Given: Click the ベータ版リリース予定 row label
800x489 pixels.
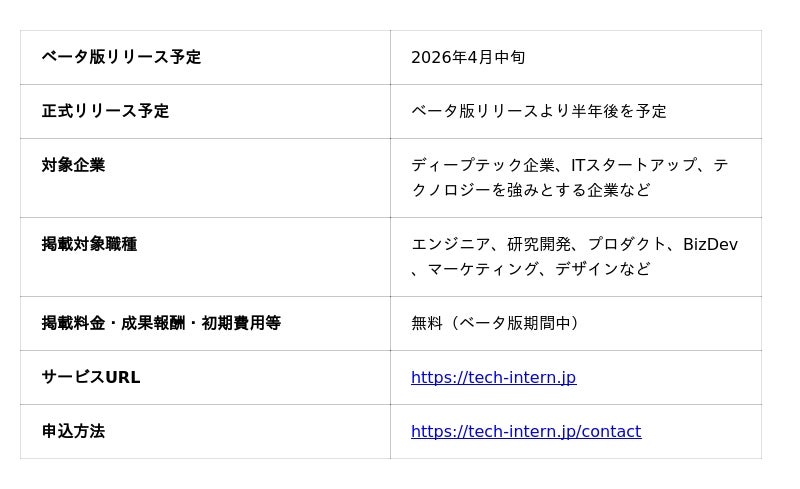Looking at the screenshot, I should 121,57.
